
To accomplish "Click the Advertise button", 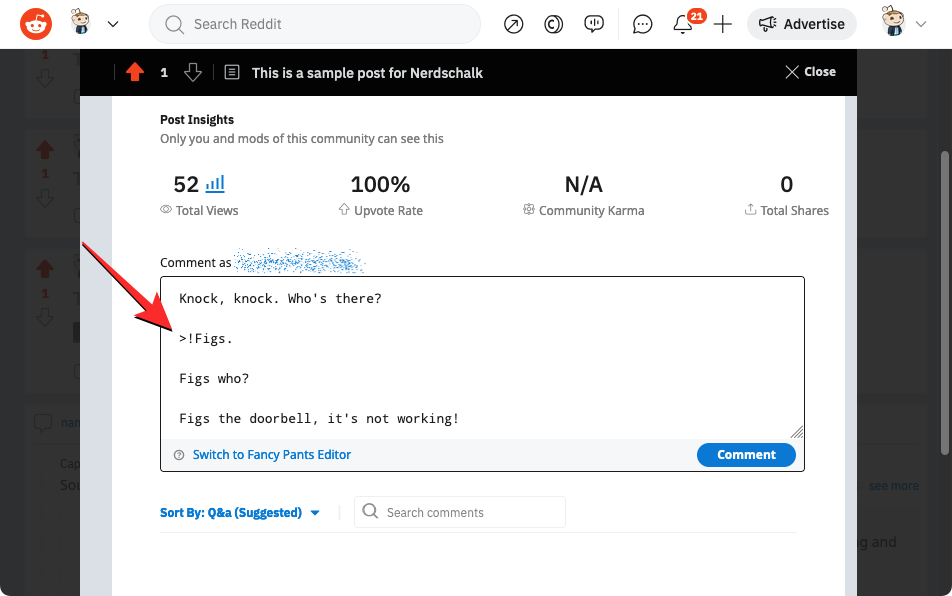I will pyautogui.click(x=801, y=24).
